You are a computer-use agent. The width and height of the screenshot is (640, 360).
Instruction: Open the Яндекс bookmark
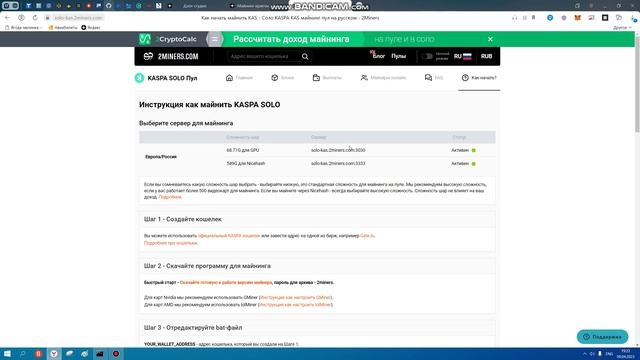[x=91, y=27]
